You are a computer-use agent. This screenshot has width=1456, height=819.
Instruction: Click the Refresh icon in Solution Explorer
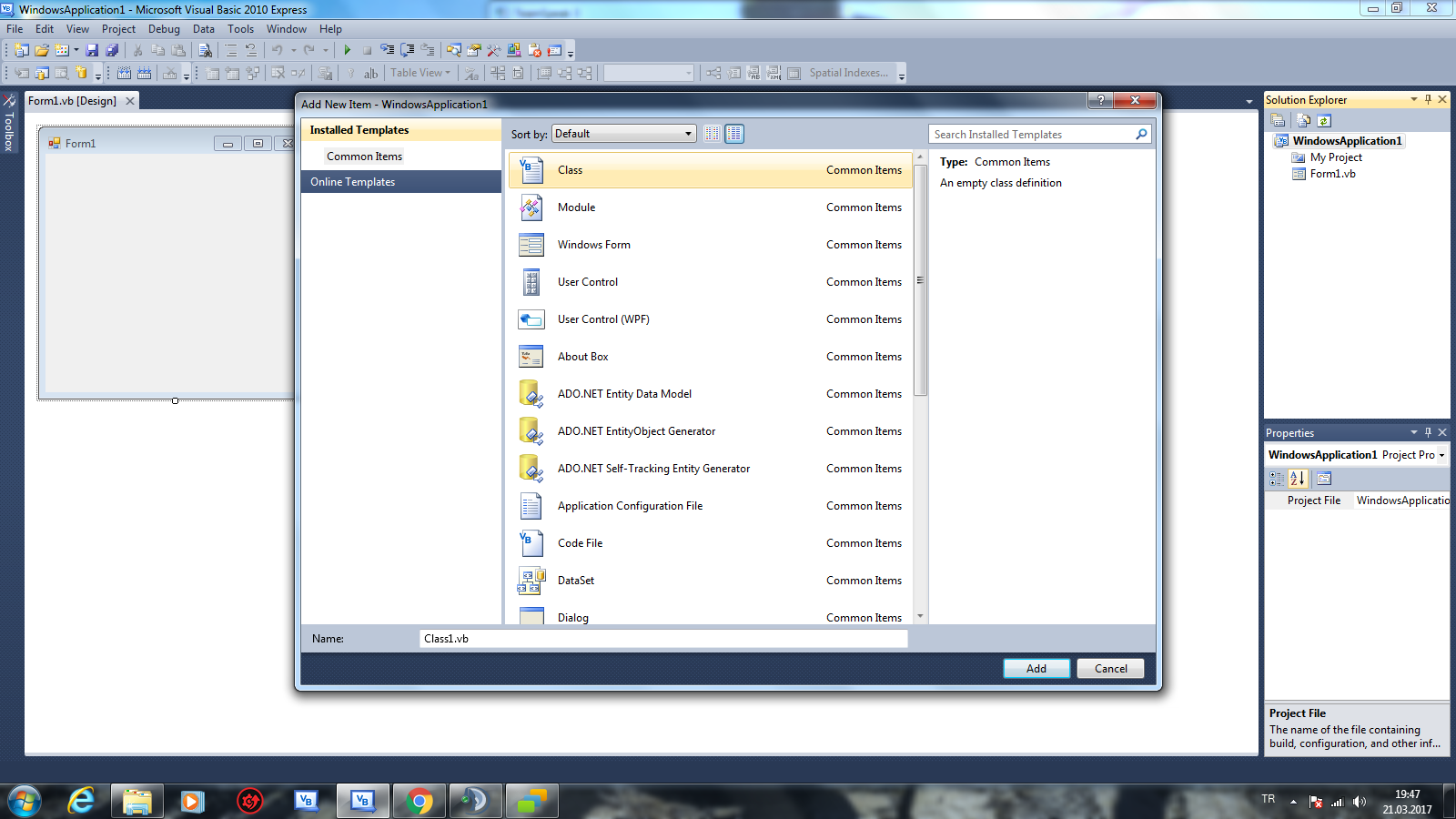point(1324,121)
